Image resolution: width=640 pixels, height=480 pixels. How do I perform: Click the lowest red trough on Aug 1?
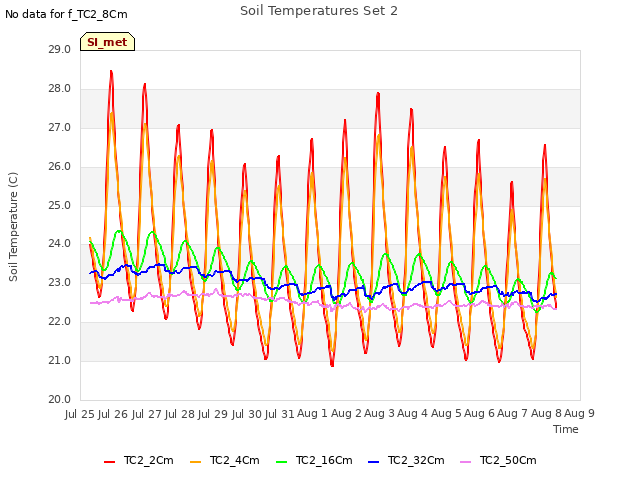tap(332, 365)
